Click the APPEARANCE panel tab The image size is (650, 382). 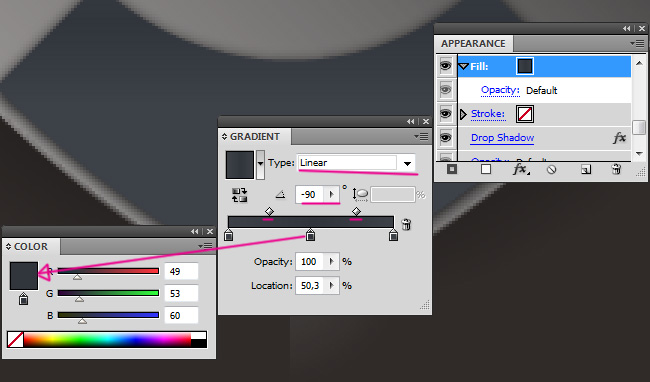click(x=473, y=44)
